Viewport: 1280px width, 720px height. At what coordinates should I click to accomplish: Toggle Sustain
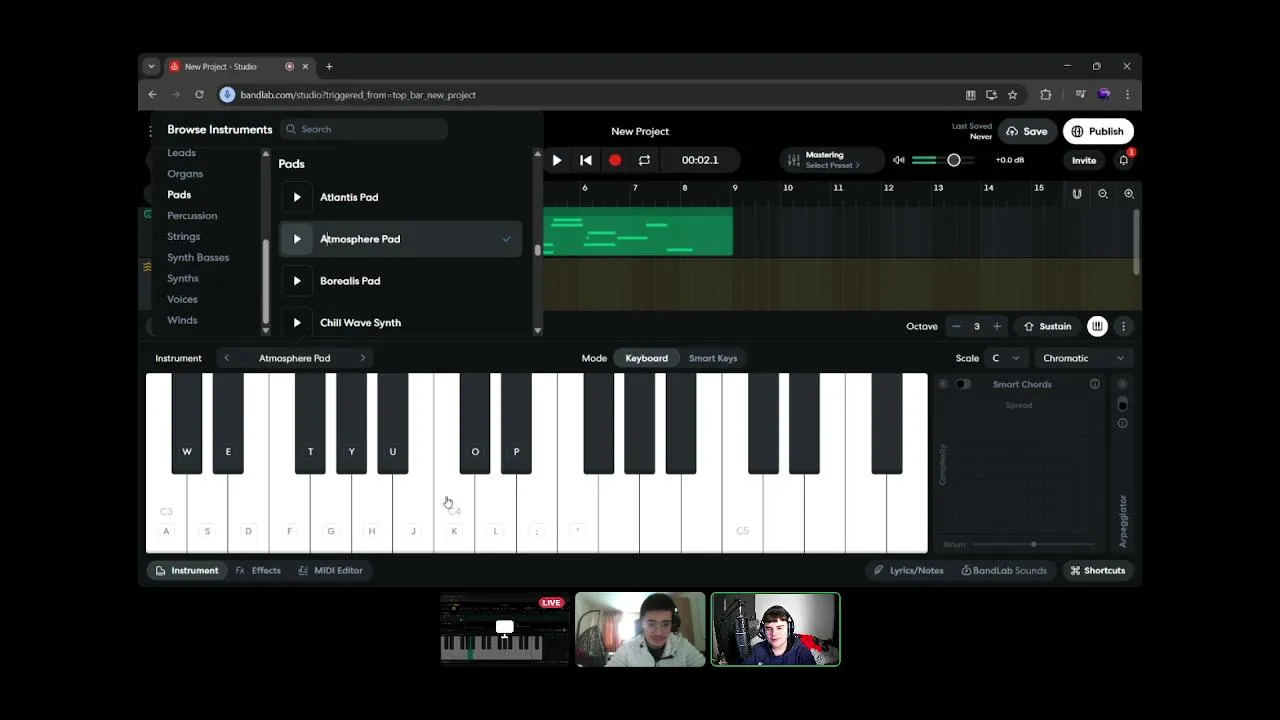click(1047, 326)
